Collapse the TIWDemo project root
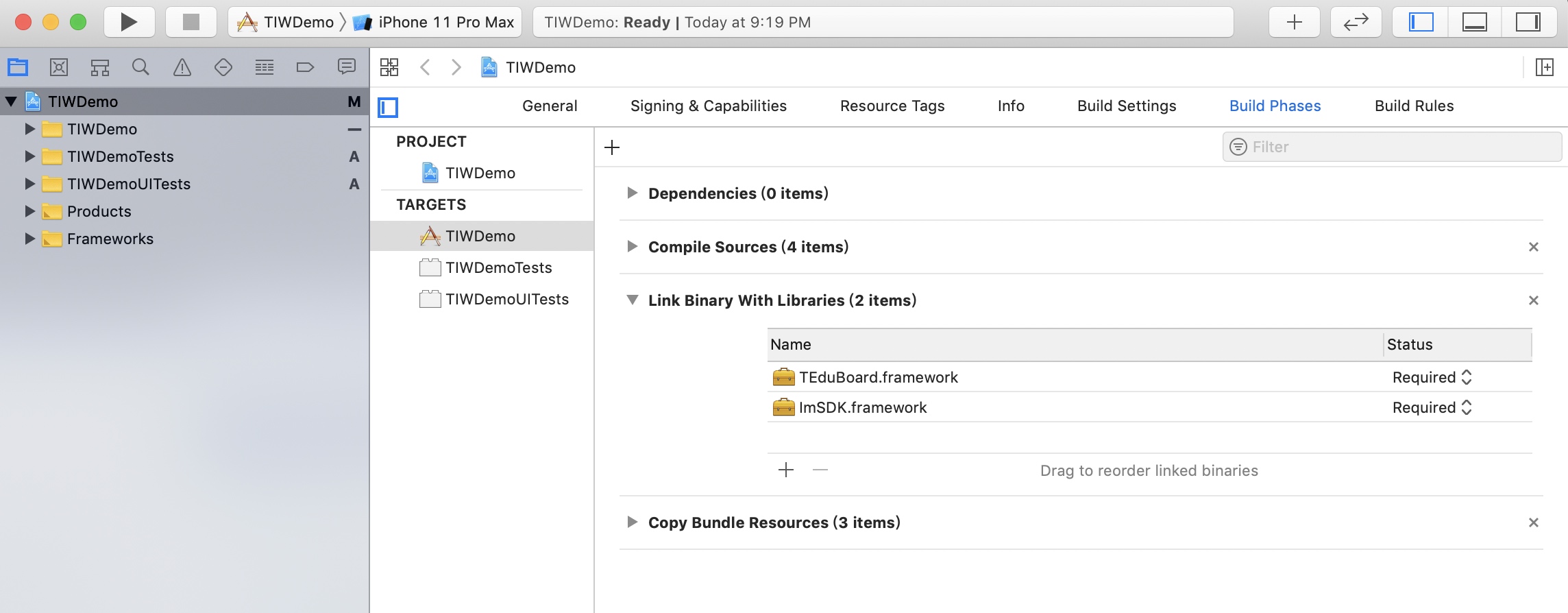This screenshot has width=1568, height=613. tap(11, 101)
